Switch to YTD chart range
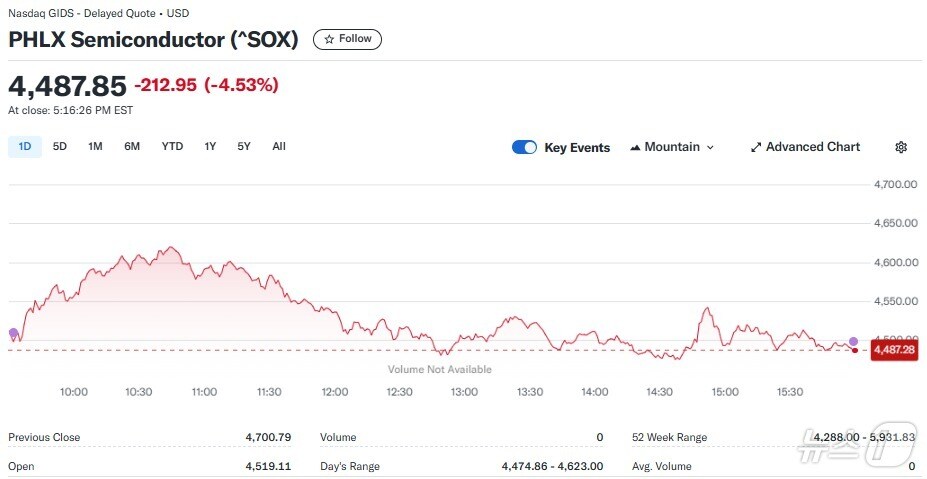Screen dimensions: 927x479 tap(172, 146)
